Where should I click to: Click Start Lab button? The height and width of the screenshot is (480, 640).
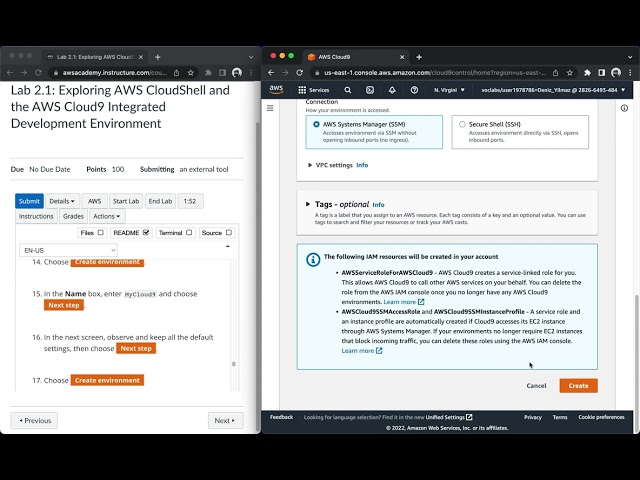tap(126, 201)
